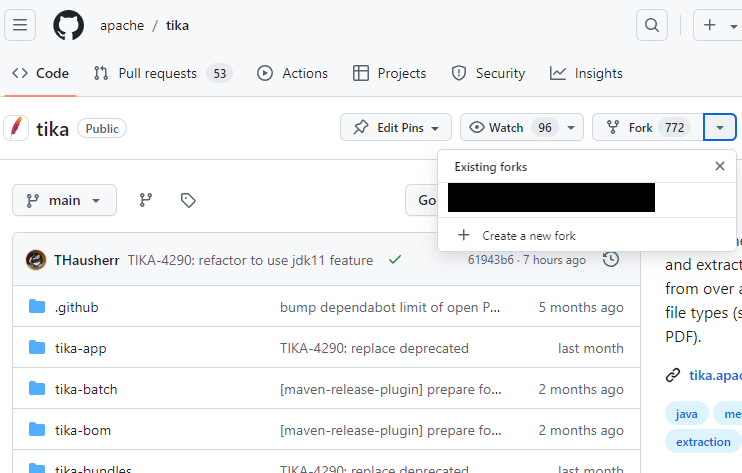Click the tika-batch folder icon
742x473 pixels.
[x=37, y=389]
